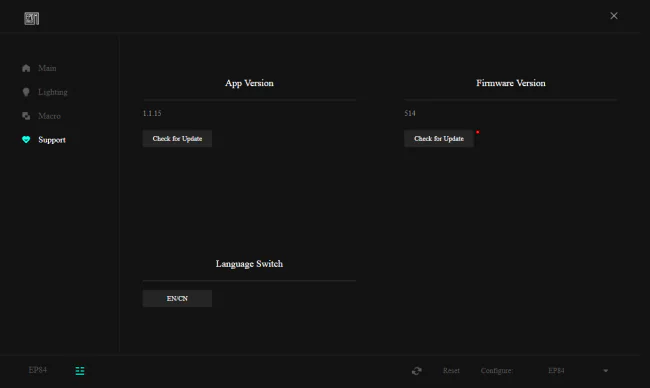Click the app logo icon in the header
The height and width of the screenshot is (388, 650).
[x=32, y=18]
